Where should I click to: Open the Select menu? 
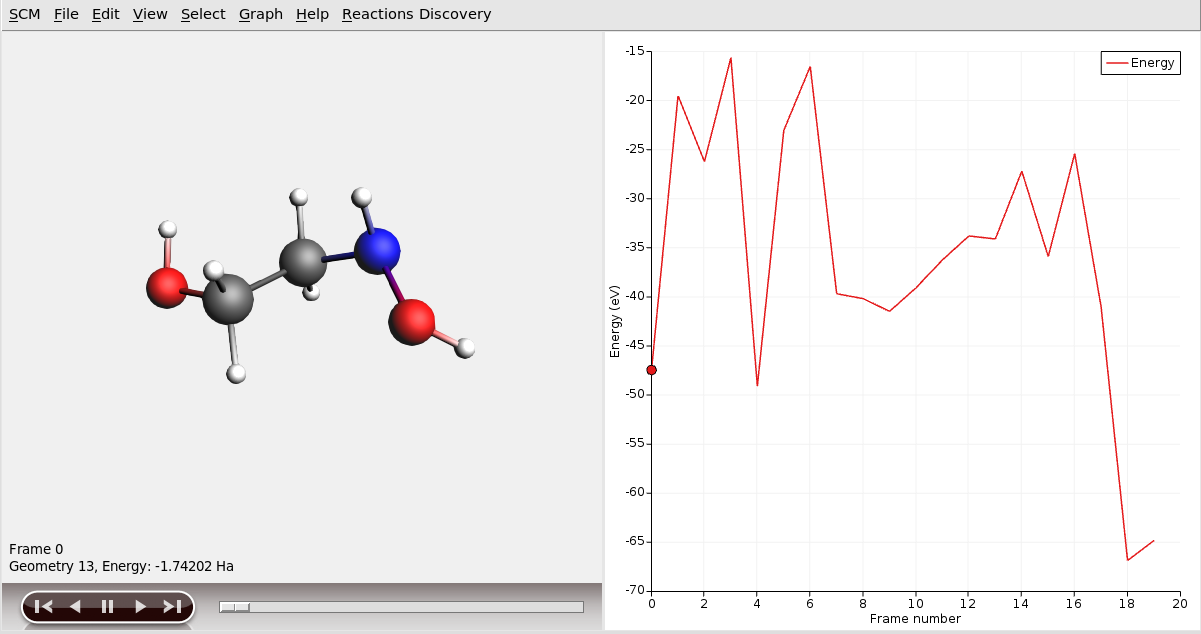pos(203,14)
